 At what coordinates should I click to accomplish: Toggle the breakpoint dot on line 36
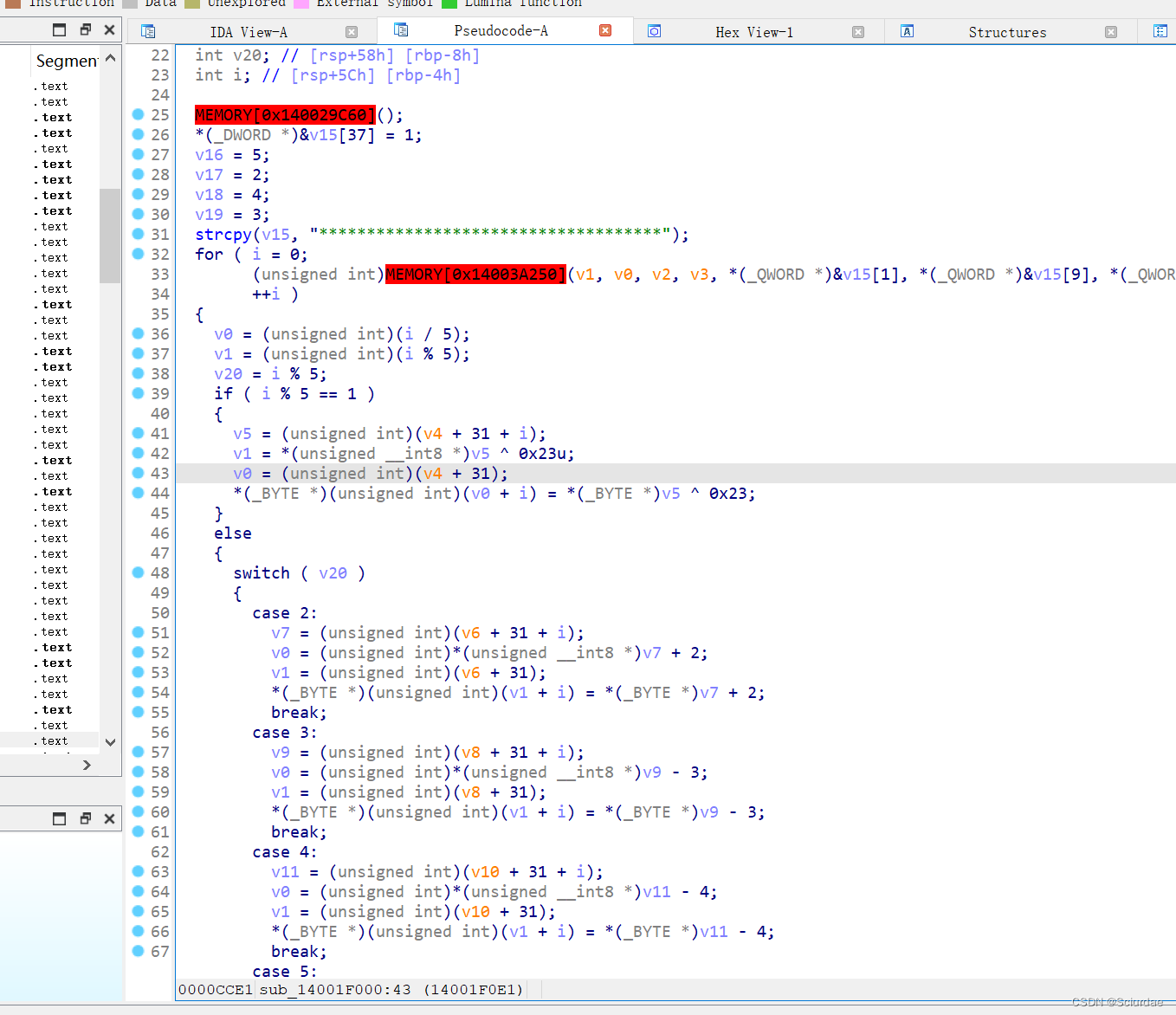tap(138, 333)
